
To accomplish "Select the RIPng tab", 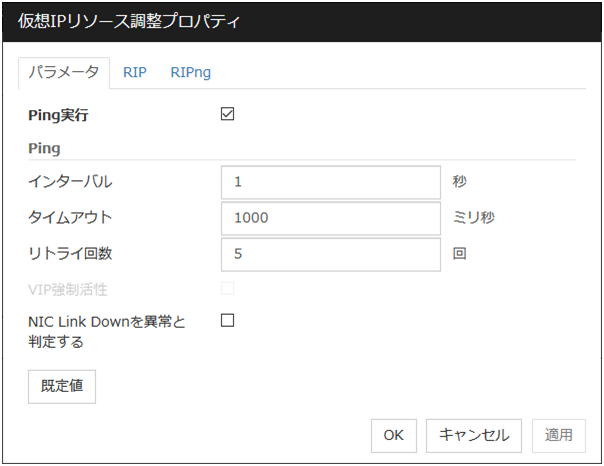I will (190, 72).
